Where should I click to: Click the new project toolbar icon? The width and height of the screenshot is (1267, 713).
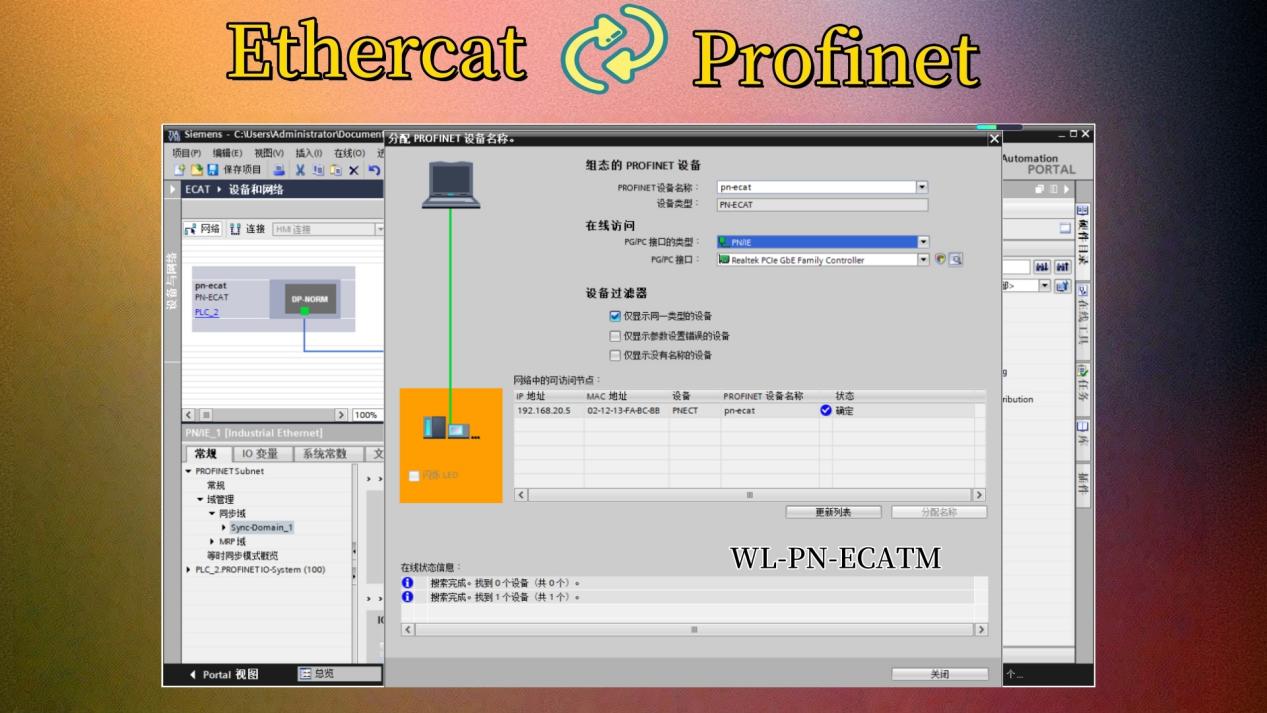click(x=180, y=170)
